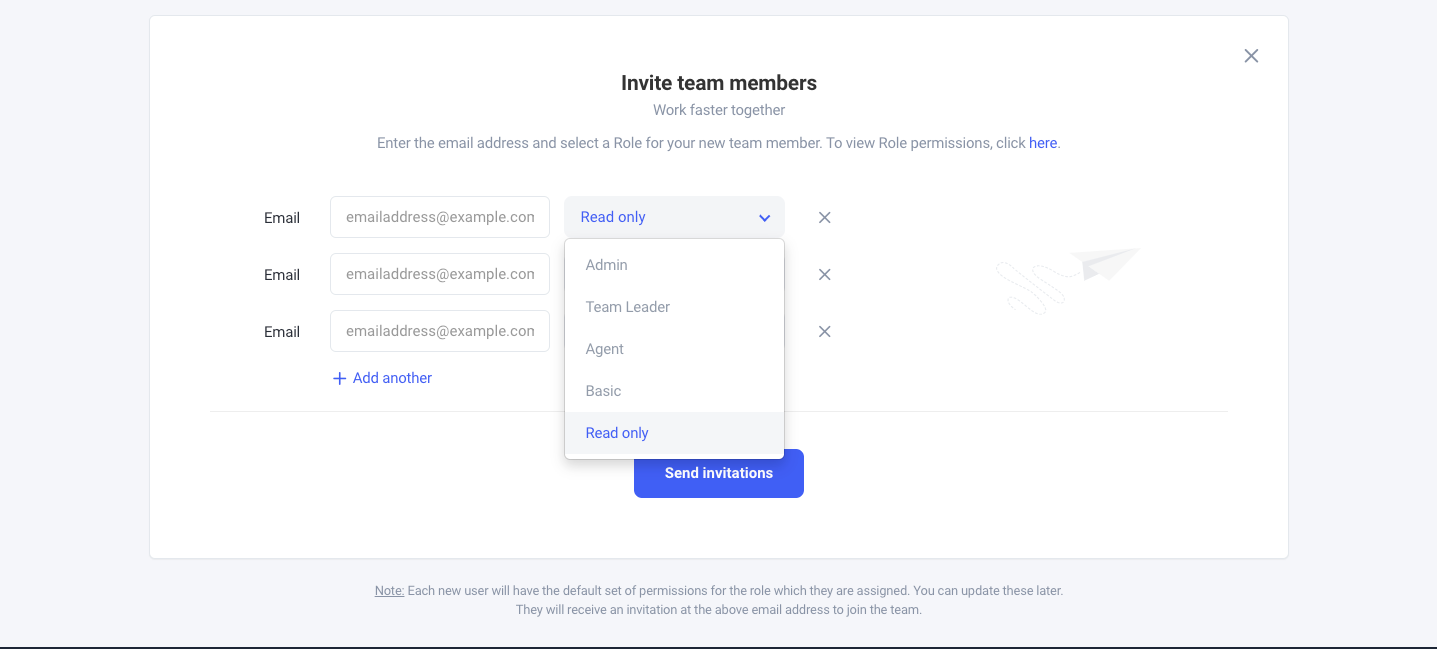Close the Invite team members dialog

point(1251,56)
